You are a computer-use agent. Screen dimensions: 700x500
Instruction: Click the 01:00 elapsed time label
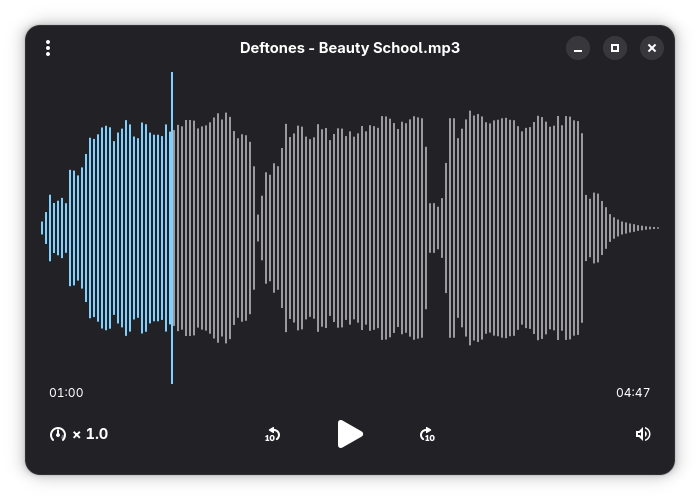[66, 392]
